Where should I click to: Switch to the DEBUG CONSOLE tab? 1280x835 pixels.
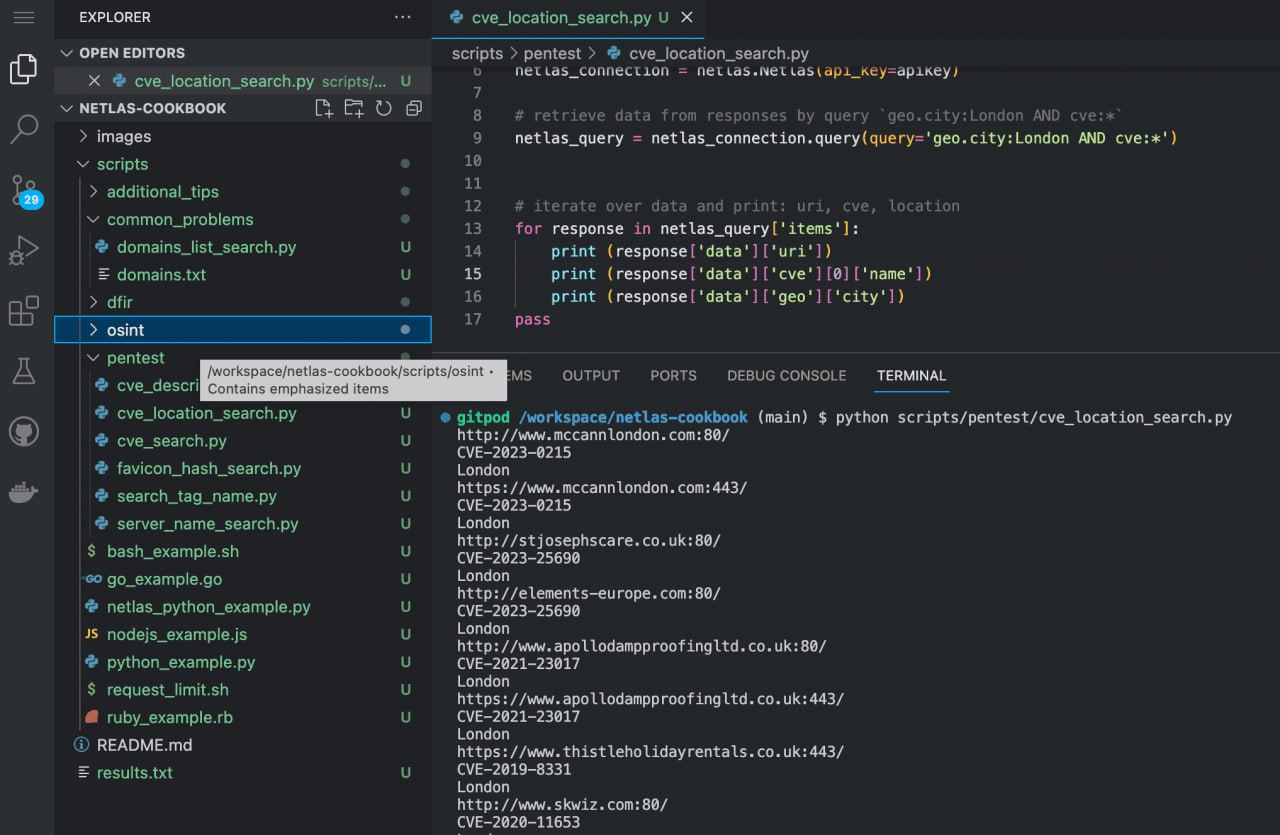[786, 376]
